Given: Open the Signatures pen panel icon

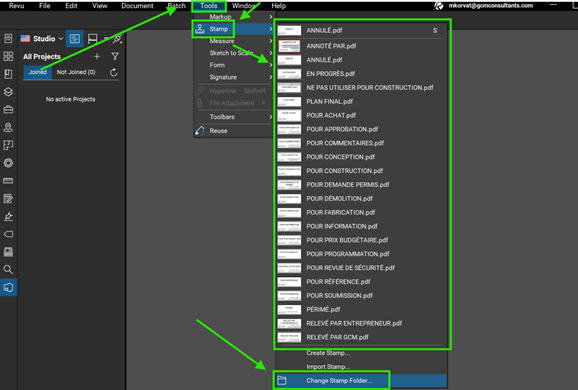Looking at the screenshot, I should point(8,216).
